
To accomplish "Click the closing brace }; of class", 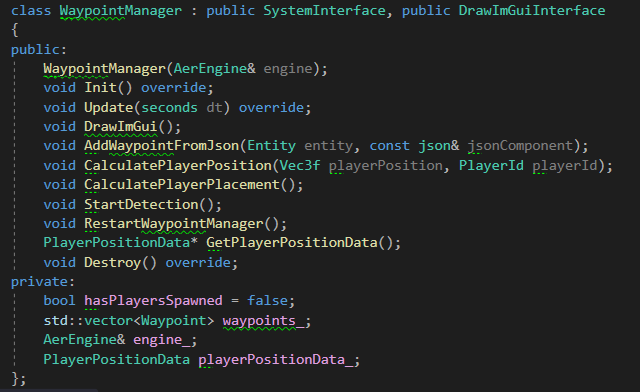I will point(18,379).
